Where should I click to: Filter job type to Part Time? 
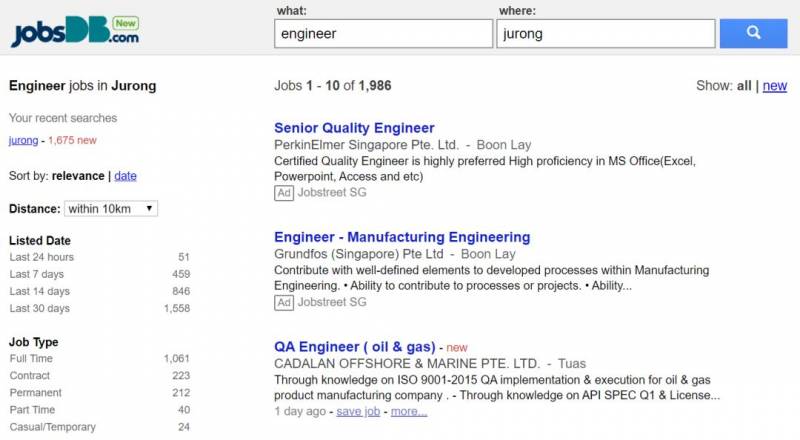pos(32,410)
